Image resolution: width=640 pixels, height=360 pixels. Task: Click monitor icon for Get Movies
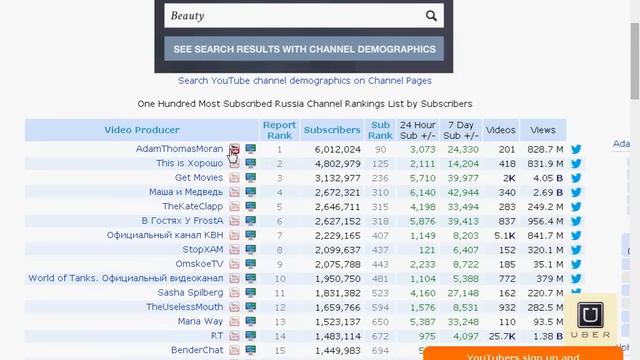(251, 178)
